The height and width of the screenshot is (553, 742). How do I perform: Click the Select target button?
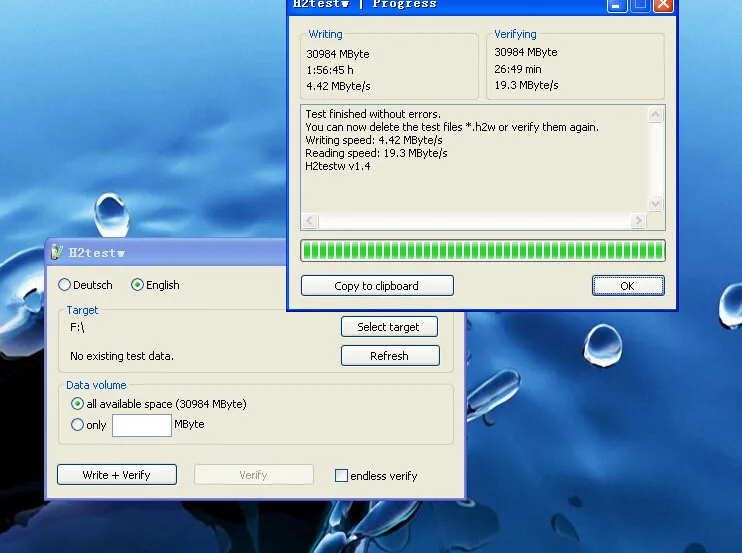389,327
